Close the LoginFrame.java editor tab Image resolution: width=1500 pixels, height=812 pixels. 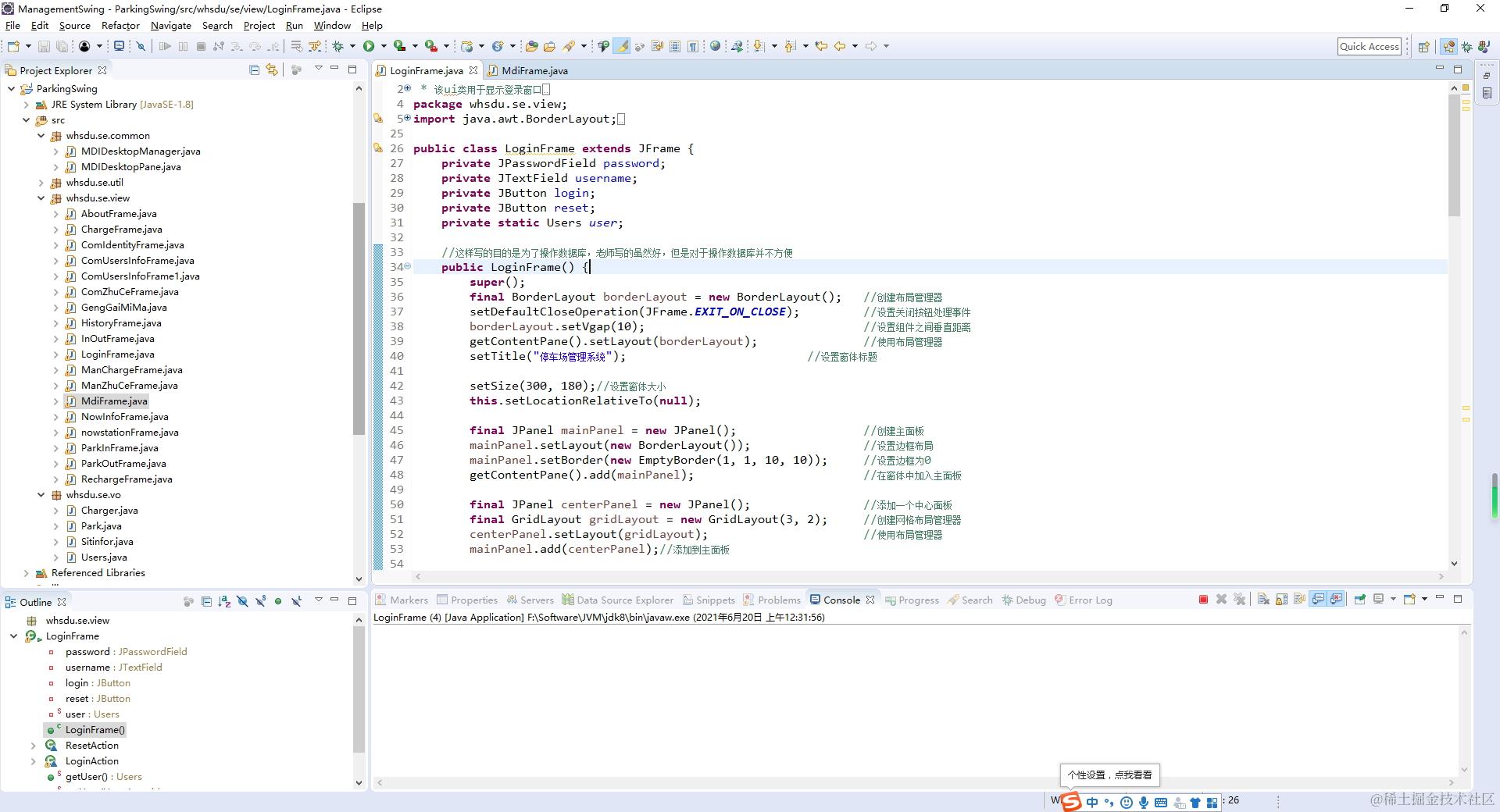coord(473,70)
